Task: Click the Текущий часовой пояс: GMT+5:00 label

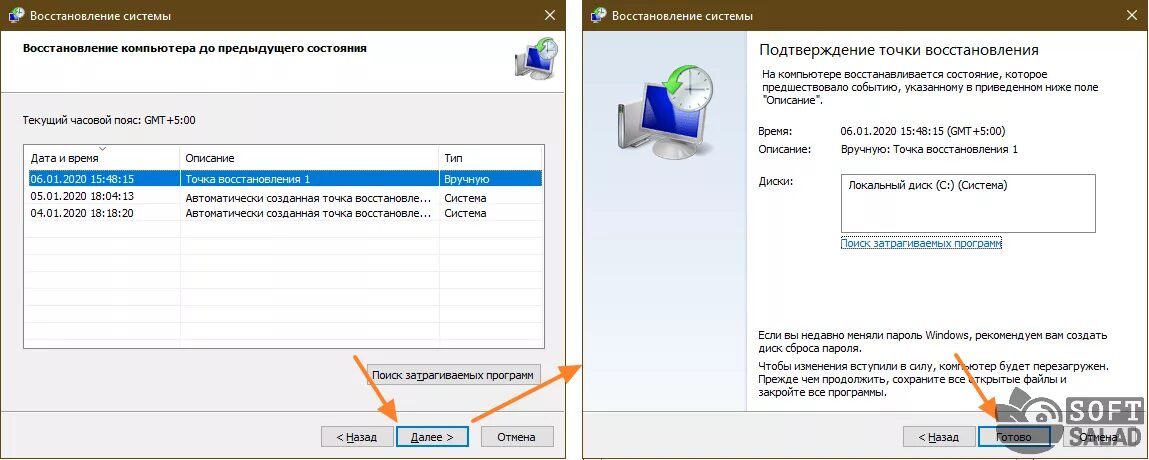Action: (x=109, y=119)
